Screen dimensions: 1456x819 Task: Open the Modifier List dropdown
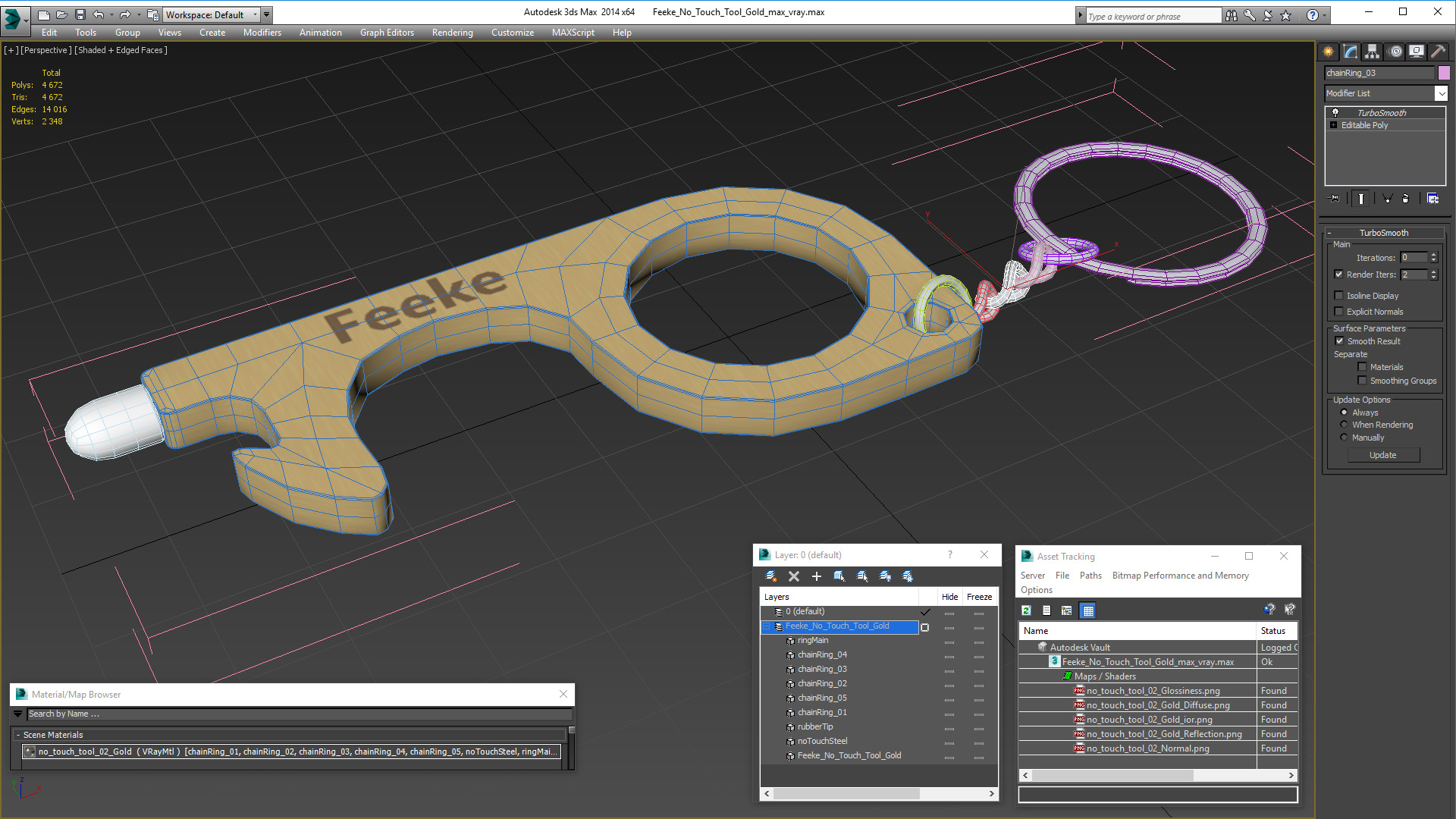(1441, 93)
